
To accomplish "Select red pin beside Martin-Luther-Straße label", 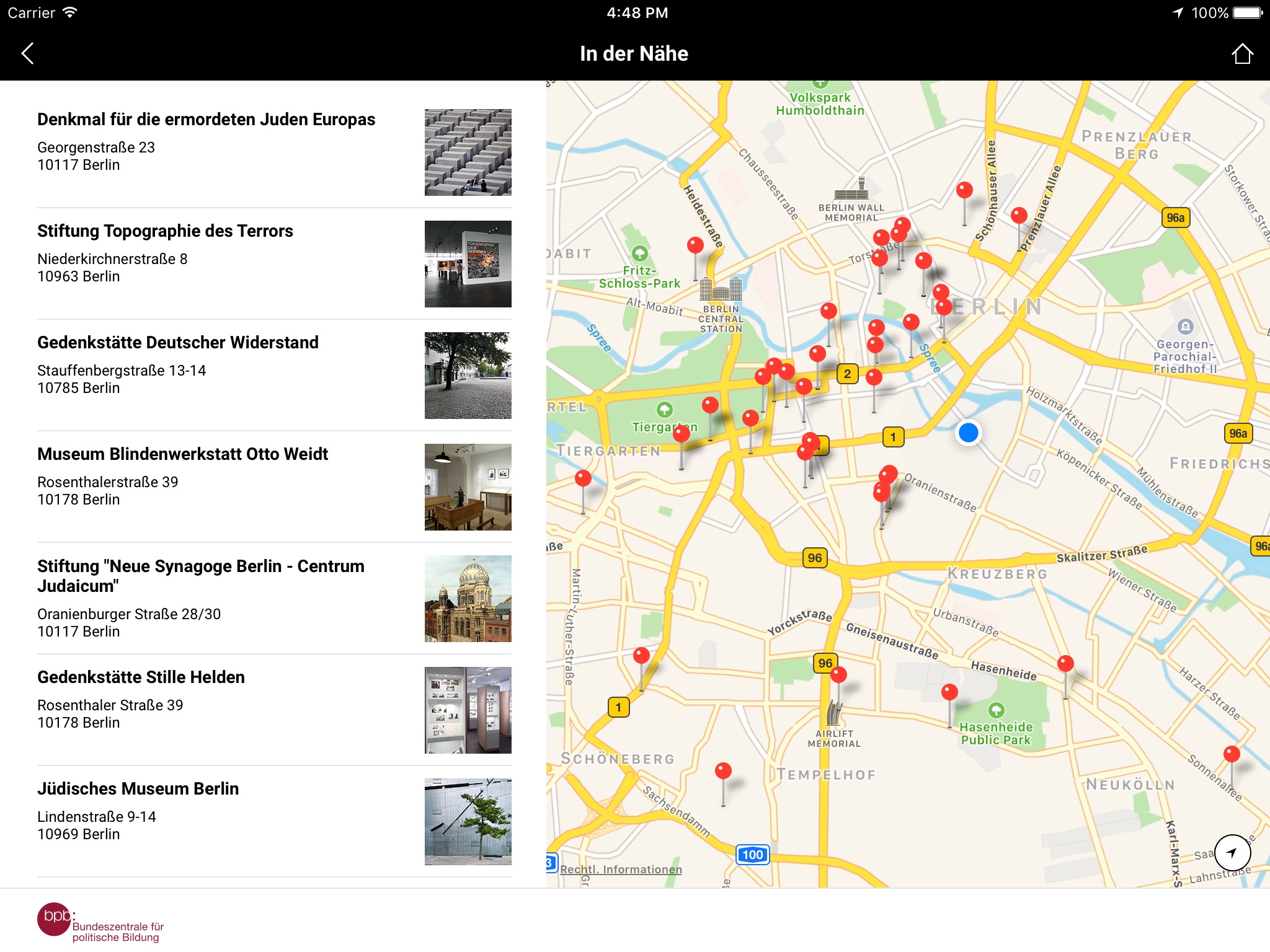I will (x=641, y=655).
